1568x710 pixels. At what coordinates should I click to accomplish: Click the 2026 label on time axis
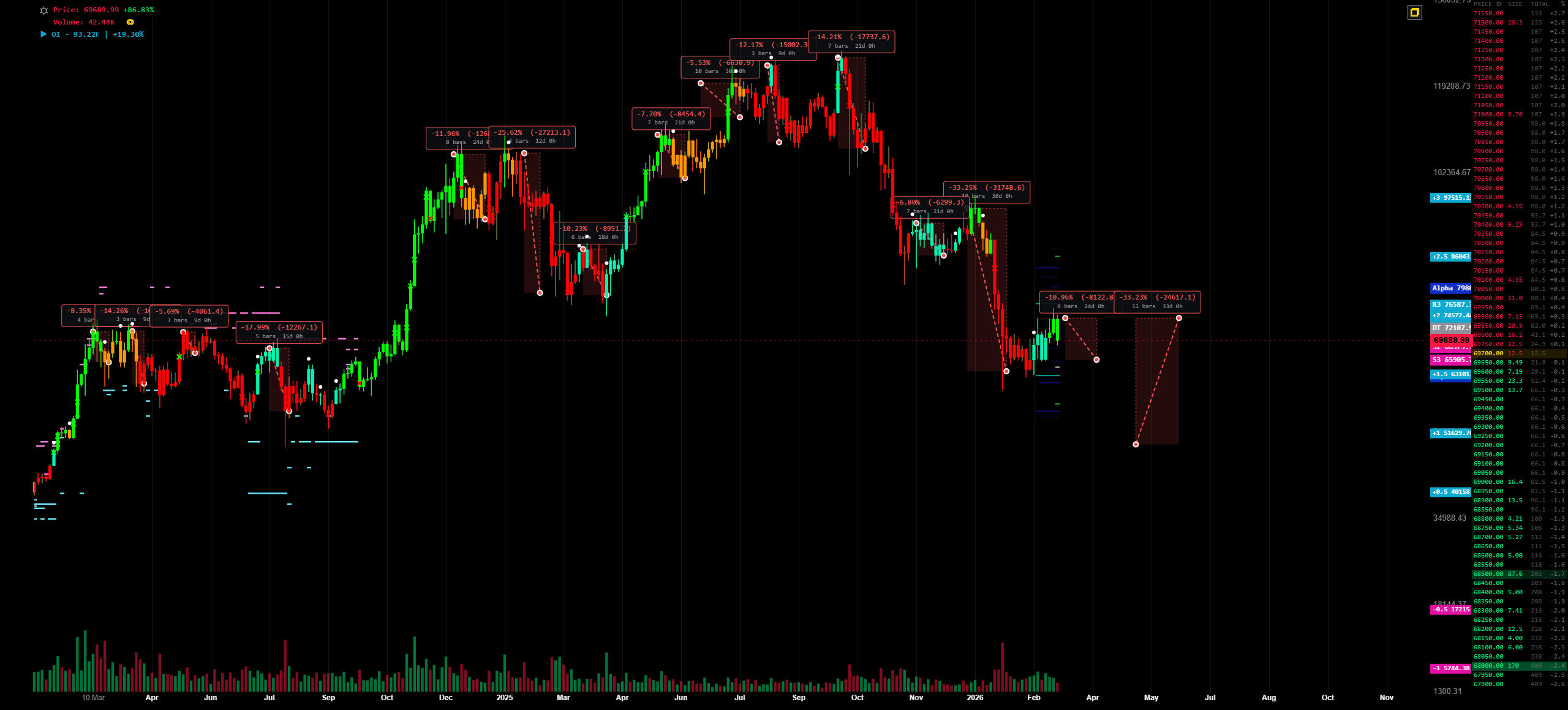point(974,697)
